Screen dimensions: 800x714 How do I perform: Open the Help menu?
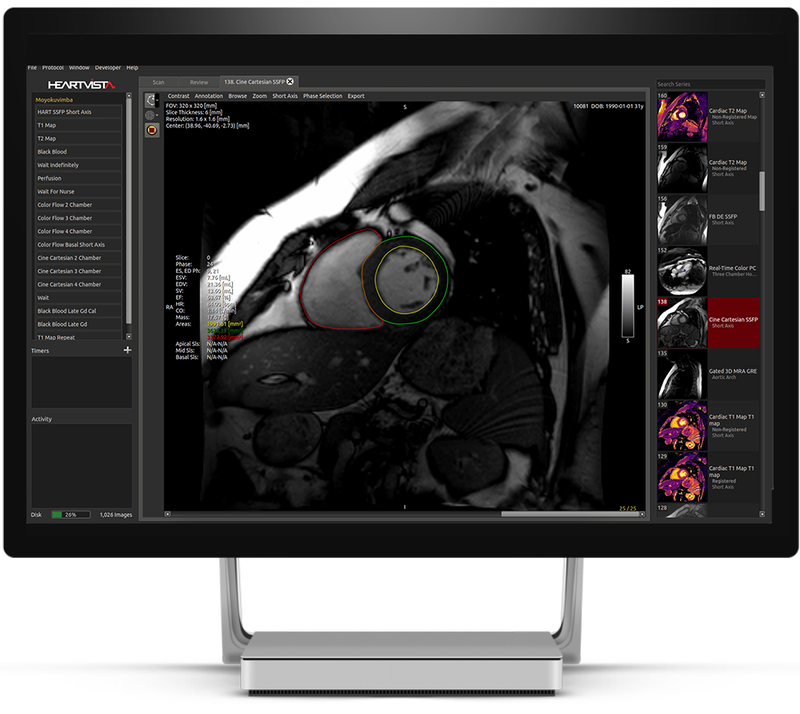(x=132, y=67)
